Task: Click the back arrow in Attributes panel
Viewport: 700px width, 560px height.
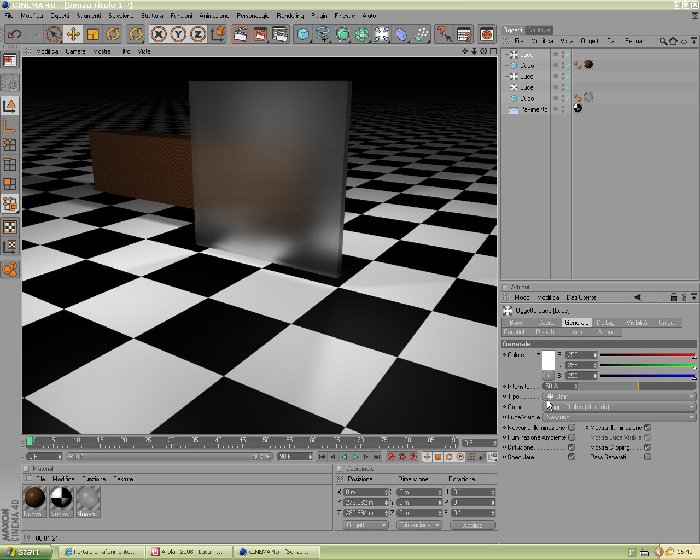Action: coord(638,297)
